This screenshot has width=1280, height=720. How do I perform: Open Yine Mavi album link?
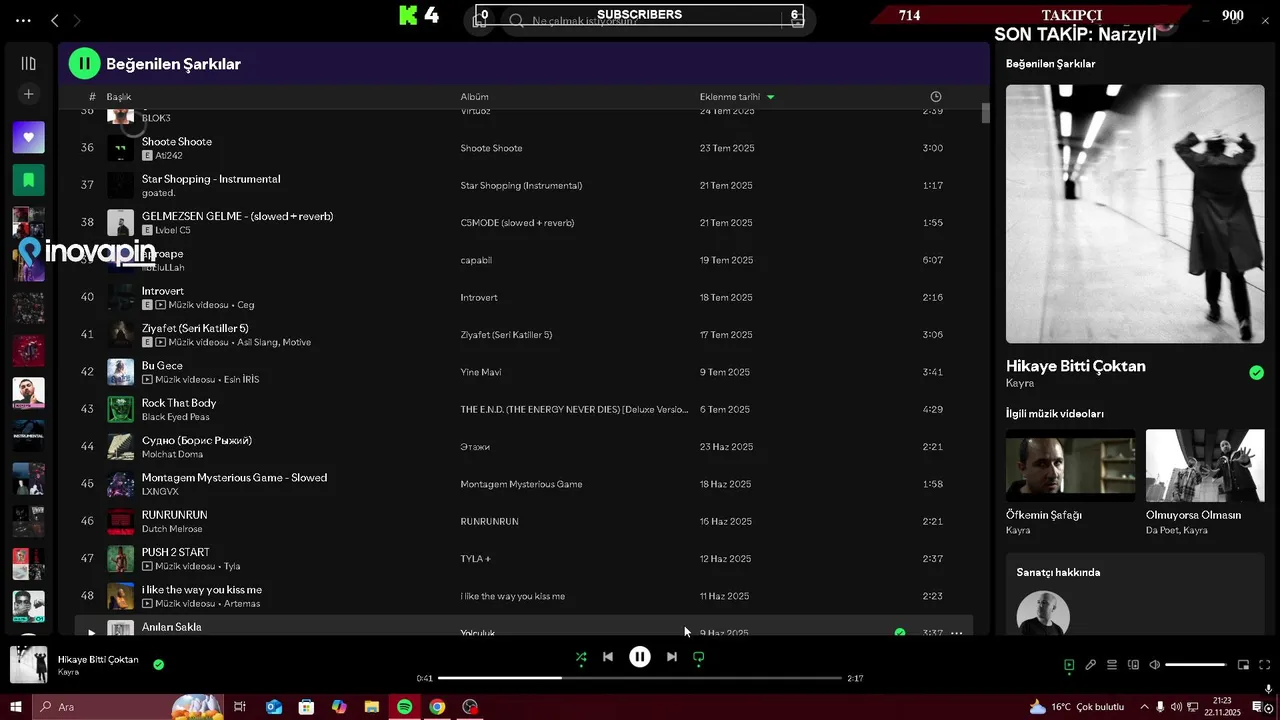coord(481,372)
